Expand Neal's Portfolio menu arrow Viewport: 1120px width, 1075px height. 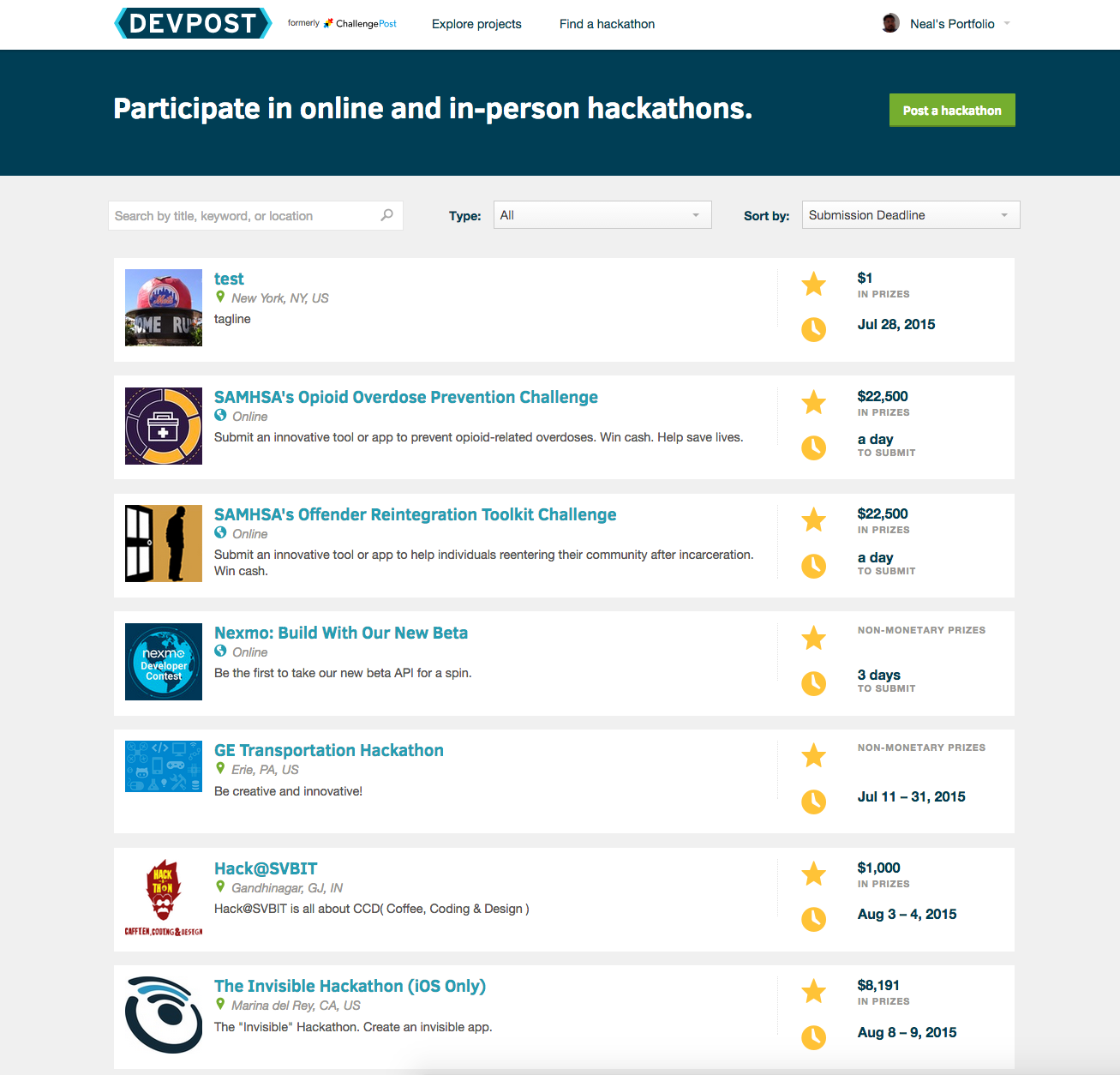pyautogui.click(x=1007, y=24)
